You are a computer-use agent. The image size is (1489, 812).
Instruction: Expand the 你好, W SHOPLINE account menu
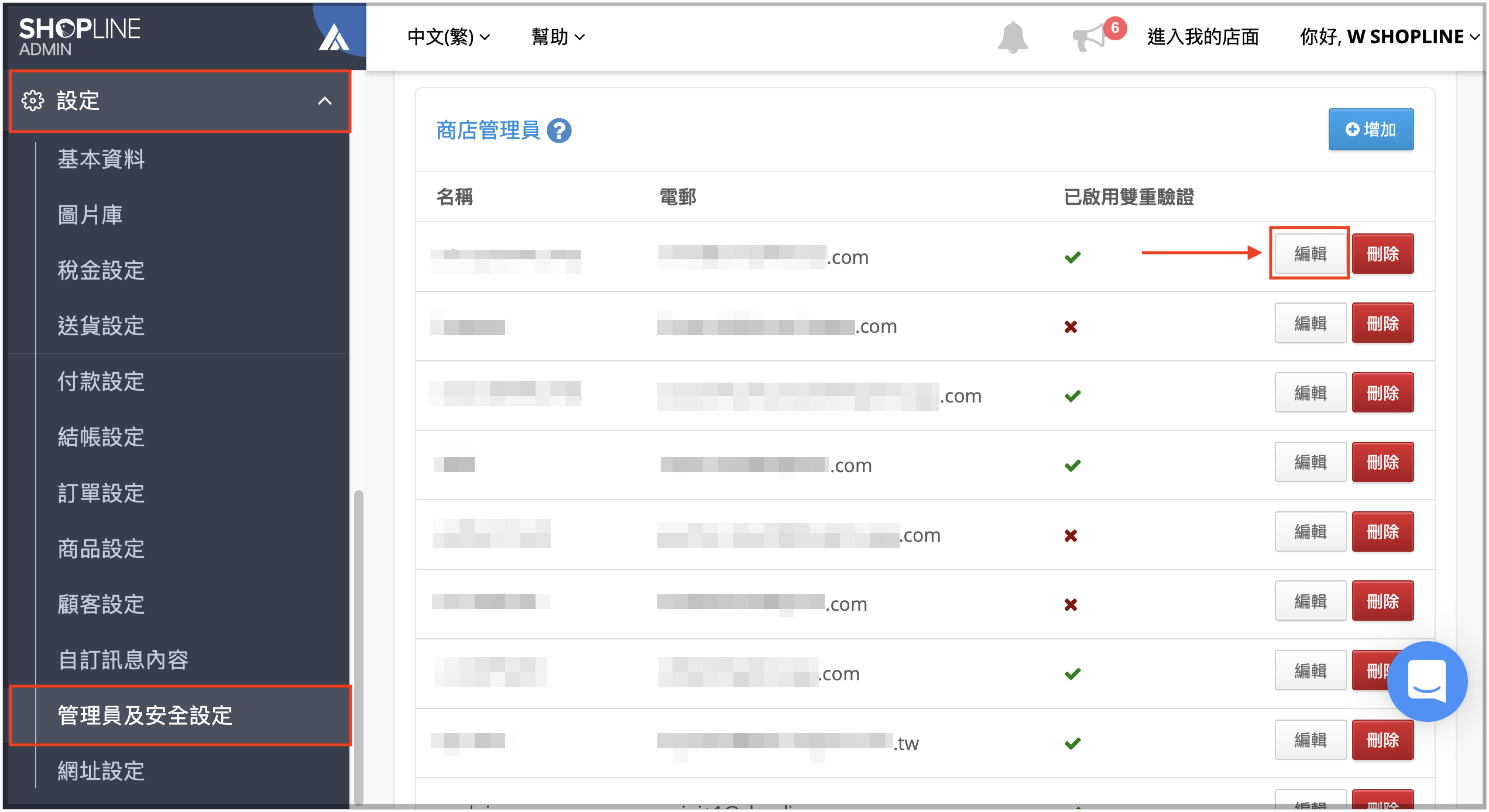click(1389, 37)
